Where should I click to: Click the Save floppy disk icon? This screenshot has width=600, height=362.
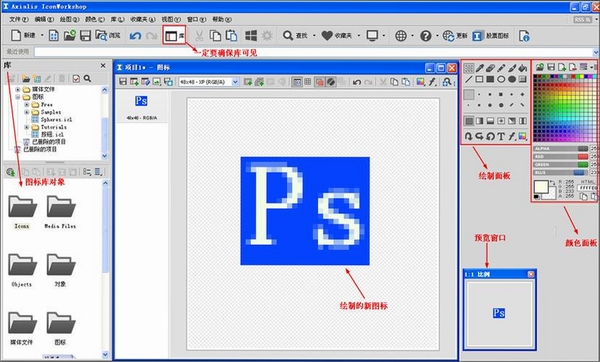click(85, 36)
